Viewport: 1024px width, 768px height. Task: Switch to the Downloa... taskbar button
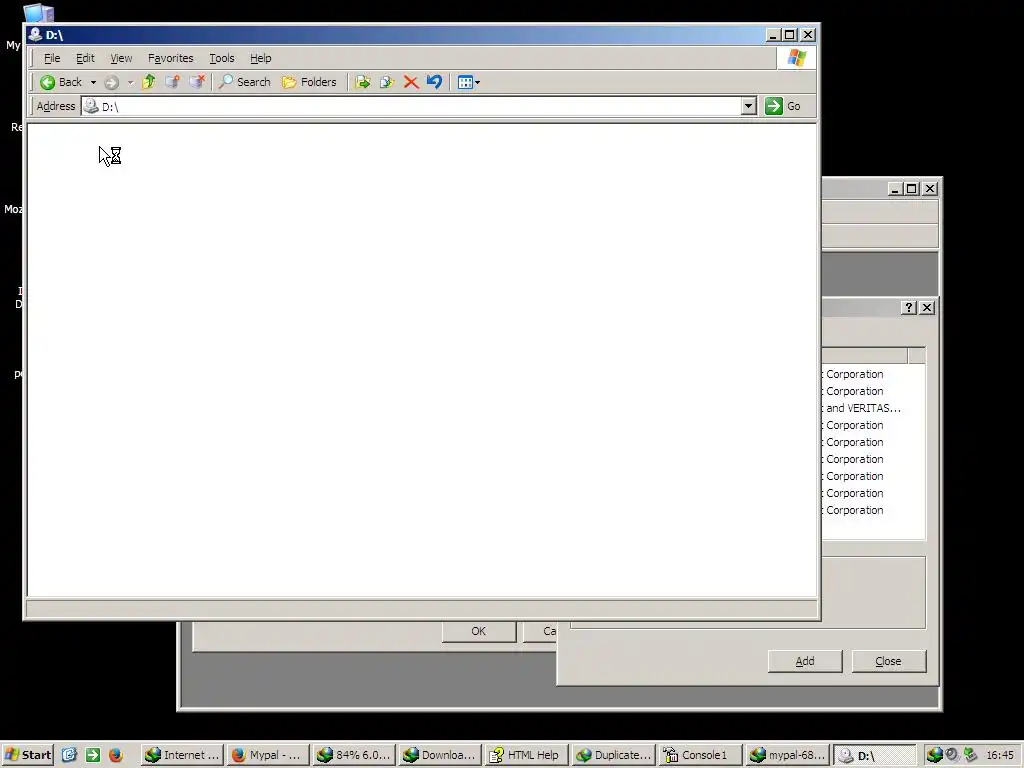(440, 755)
